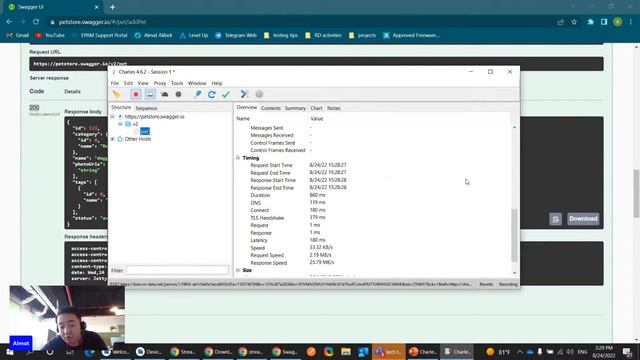Image resolution: width=640 pixels, height=360 pixels.
Task: Click the Recording status bar button
Action: point(508,284)
